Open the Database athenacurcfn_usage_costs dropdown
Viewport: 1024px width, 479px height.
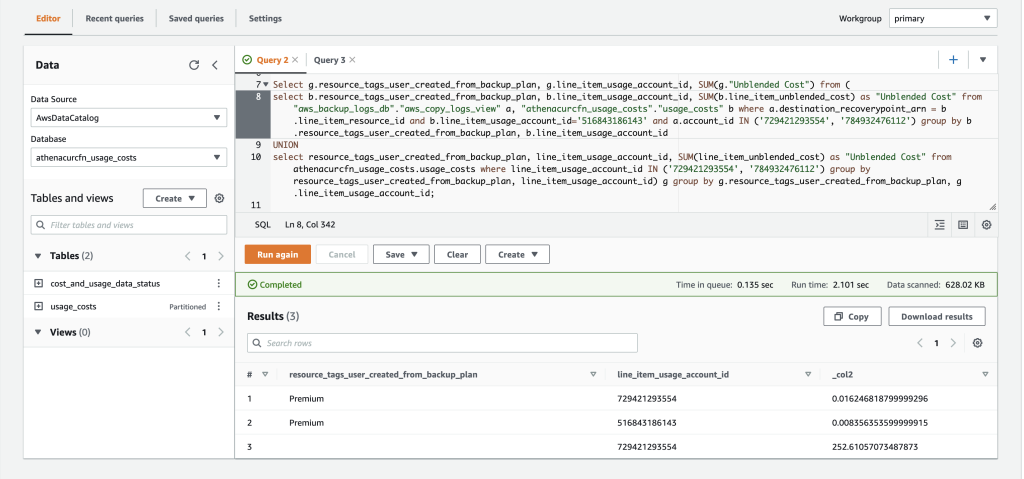129,157
